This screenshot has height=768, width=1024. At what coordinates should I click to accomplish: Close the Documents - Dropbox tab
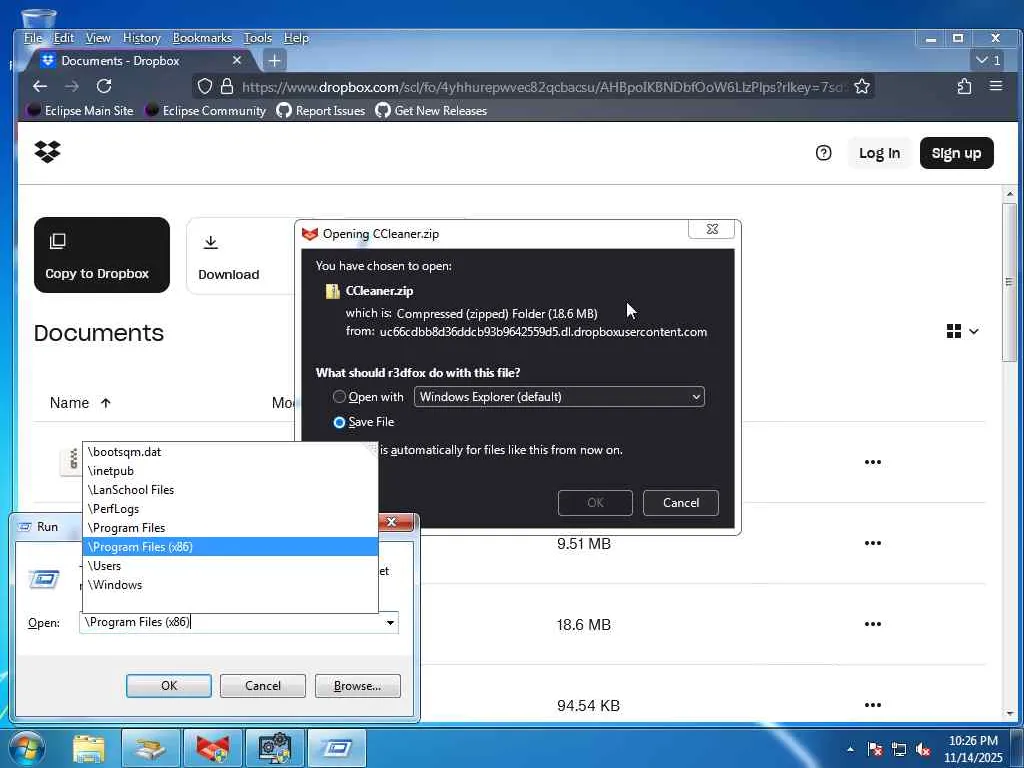click(x=237, y=60)
